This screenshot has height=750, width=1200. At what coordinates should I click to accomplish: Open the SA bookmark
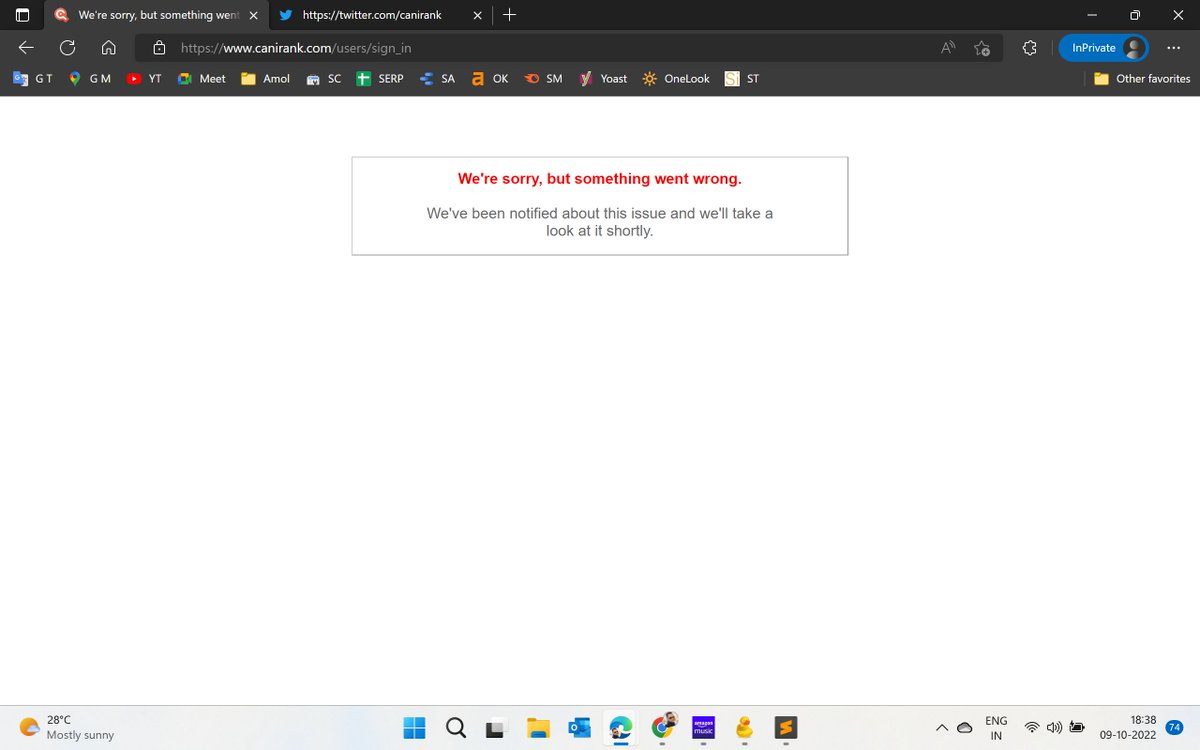pyautogui.click(x=438, y=78)
